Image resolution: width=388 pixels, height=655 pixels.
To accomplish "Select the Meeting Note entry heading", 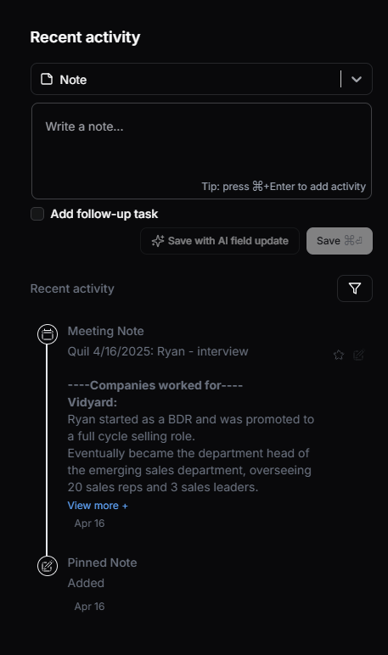I will 106,331.
